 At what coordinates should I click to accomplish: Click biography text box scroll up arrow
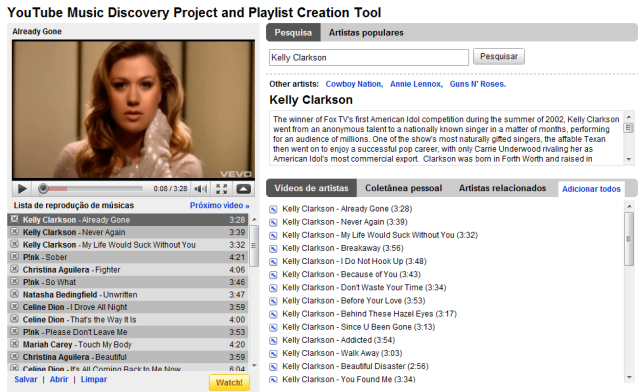coord(629,117)
